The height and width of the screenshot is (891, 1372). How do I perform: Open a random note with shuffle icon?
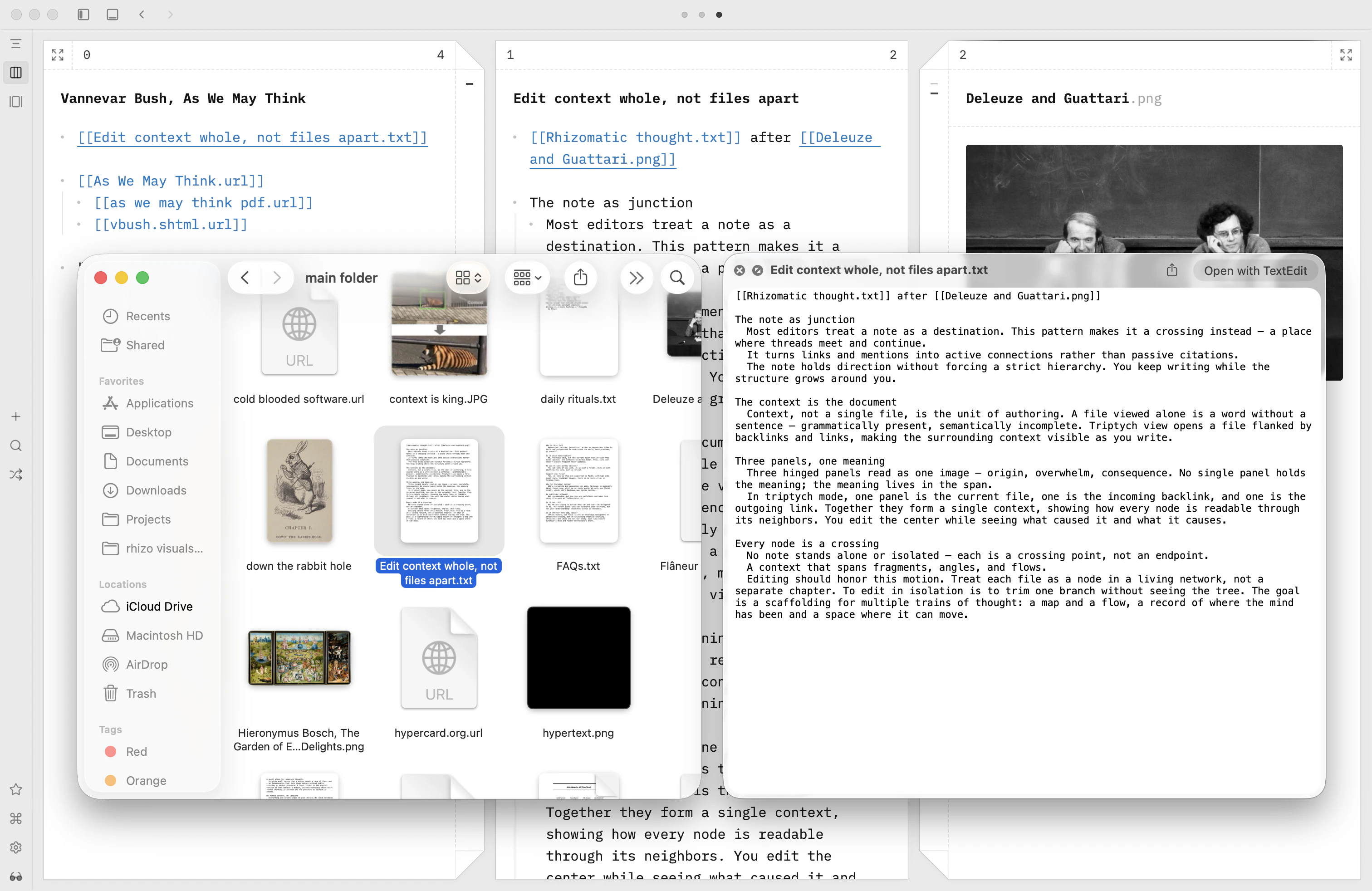point(16,475)
